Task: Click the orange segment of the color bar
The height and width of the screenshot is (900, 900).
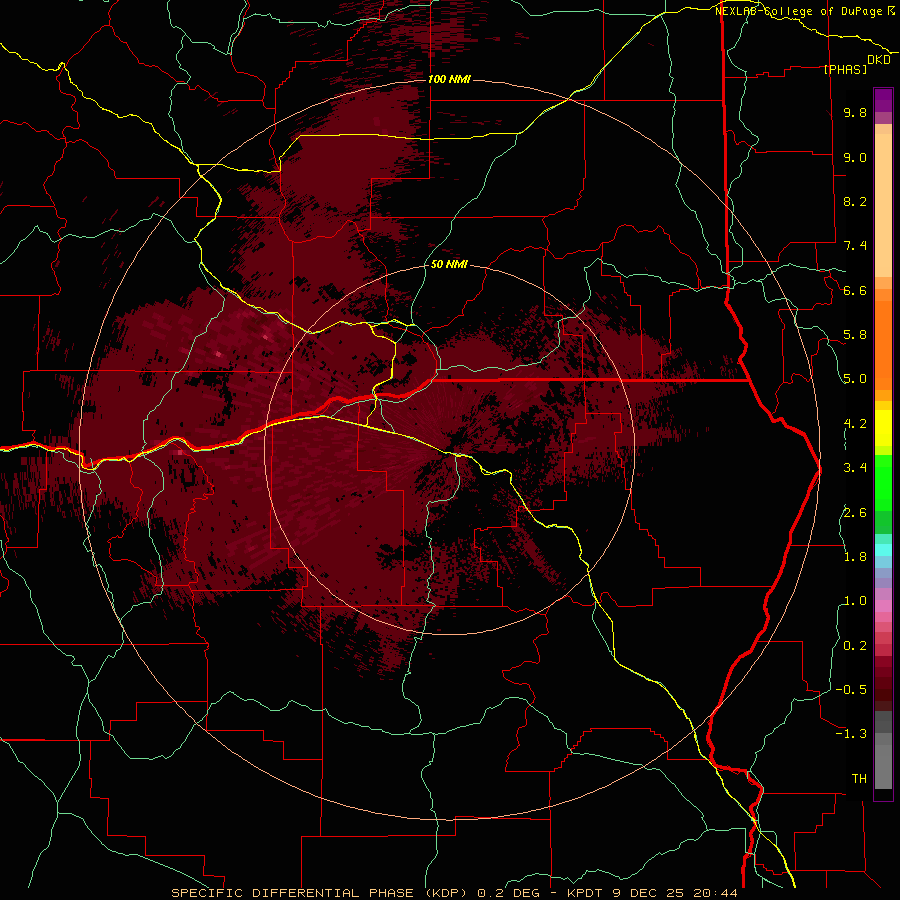Action: [x=883, y=344]
